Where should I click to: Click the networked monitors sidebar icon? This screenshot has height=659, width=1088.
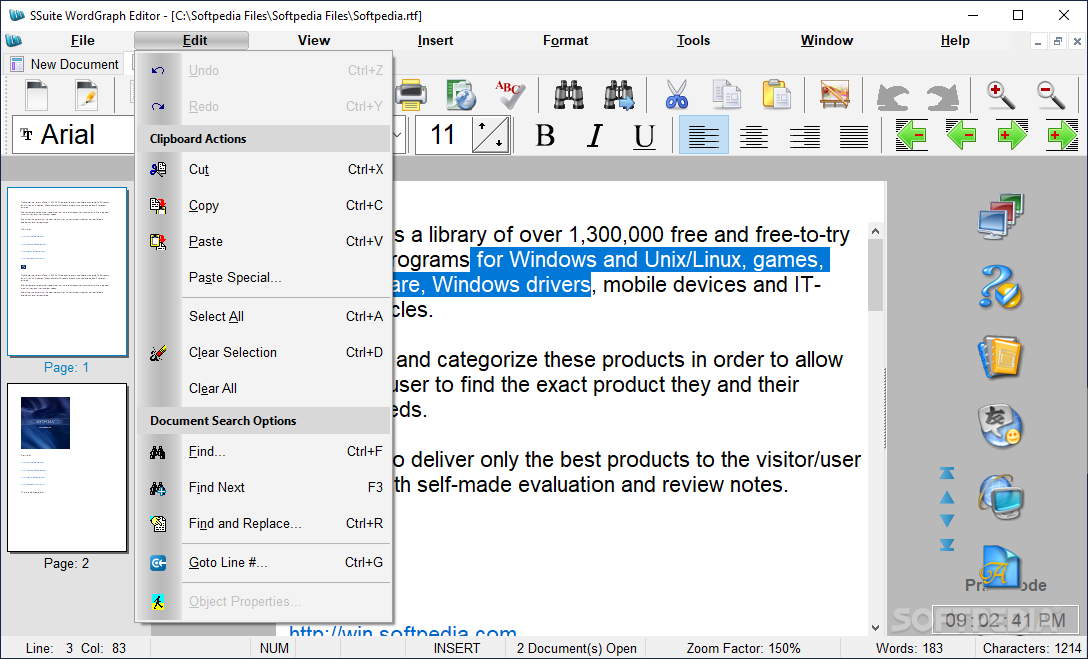pos(1001,217)
